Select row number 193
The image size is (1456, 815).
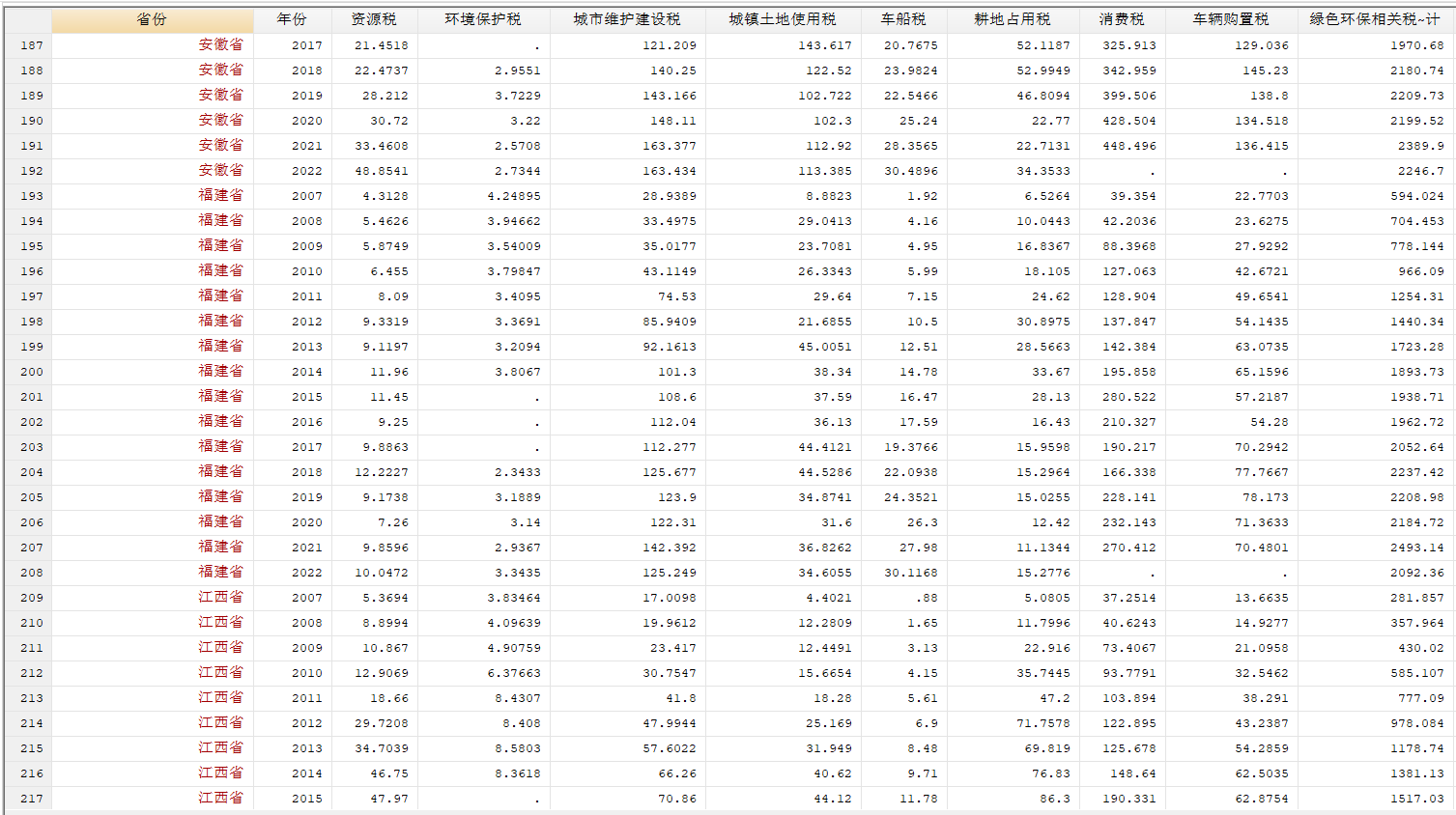[31, 196]
